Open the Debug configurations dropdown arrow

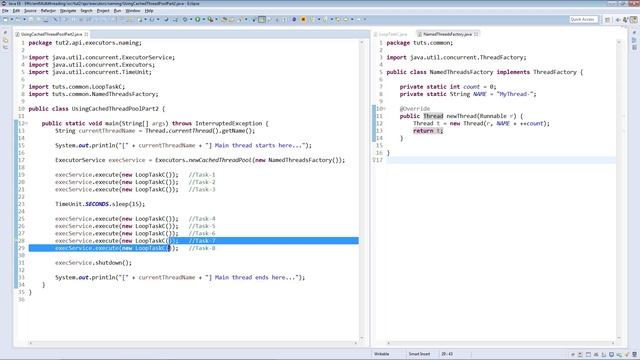(x=191, y=20)
